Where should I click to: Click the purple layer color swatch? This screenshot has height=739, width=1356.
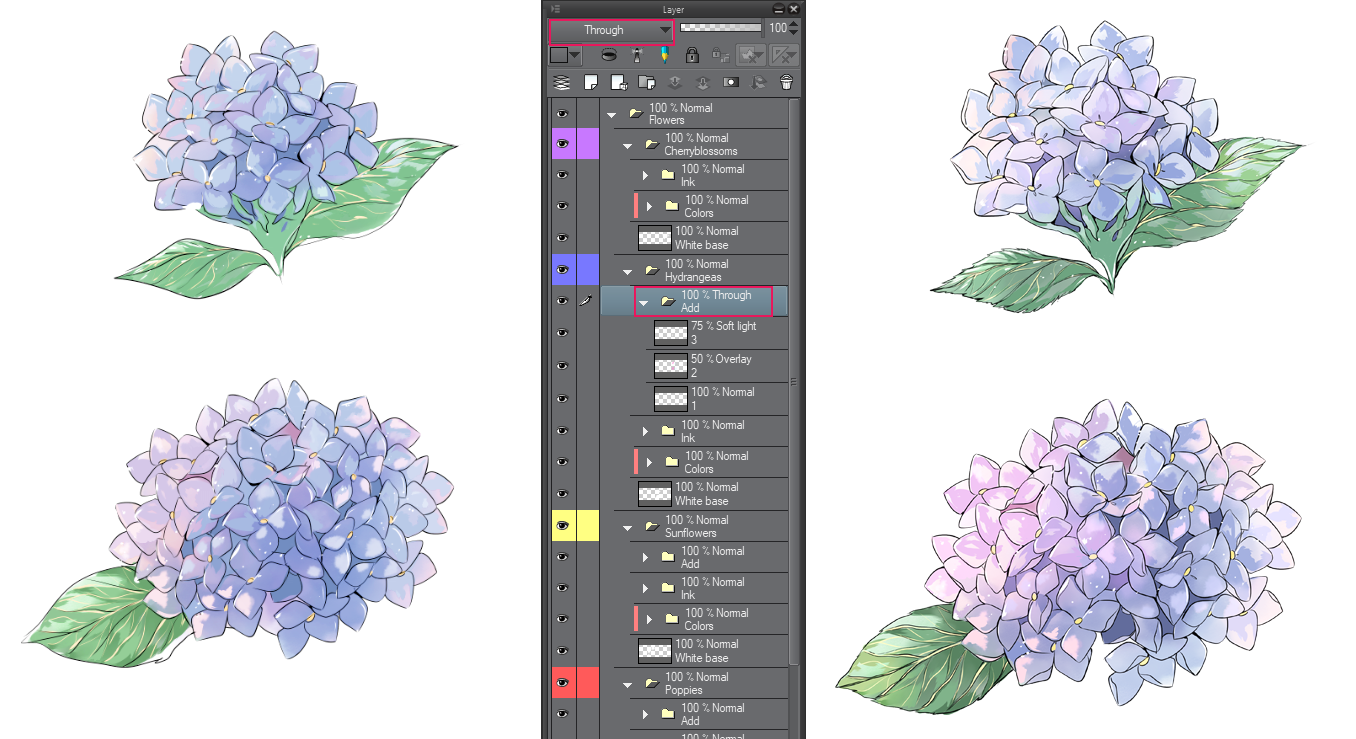coord(589,145)
